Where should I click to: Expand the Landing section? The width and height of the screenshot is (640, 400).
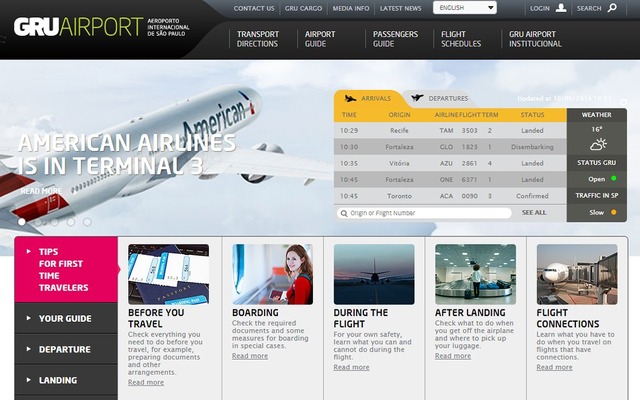coord(66,380)
